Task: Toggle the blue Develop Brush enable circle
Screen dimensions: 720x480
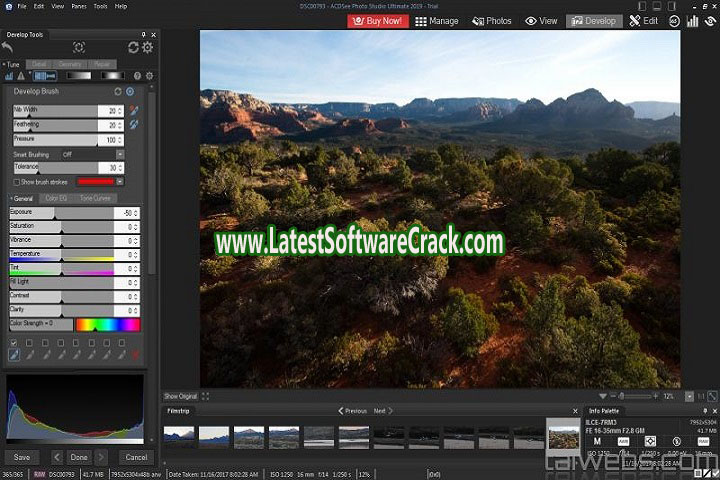Action: 130,91
